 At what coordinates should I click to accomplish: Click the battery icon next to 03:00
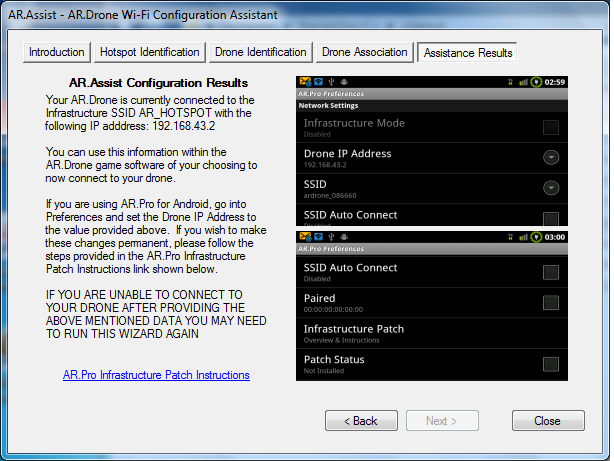[x=536, y=237]
